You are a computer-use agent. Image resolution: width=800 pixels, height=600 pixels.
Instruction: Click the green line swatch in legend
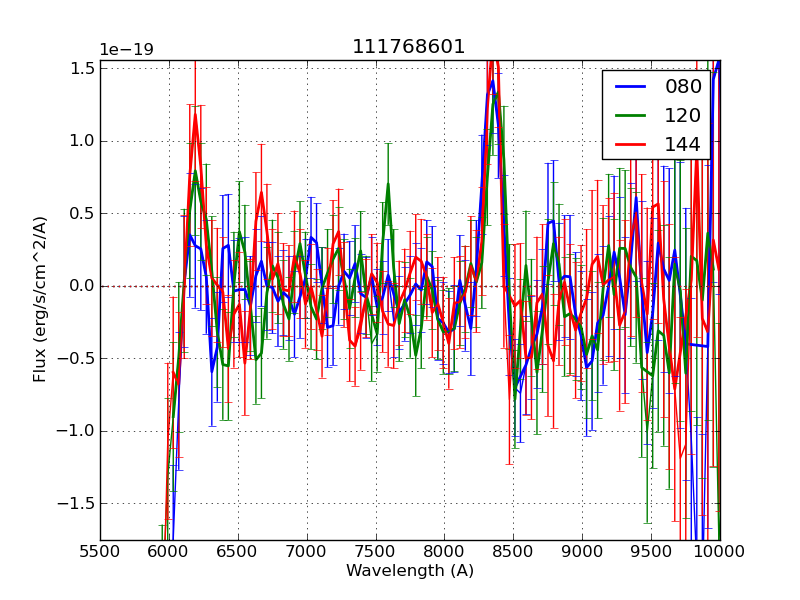(x=630, y=116)
